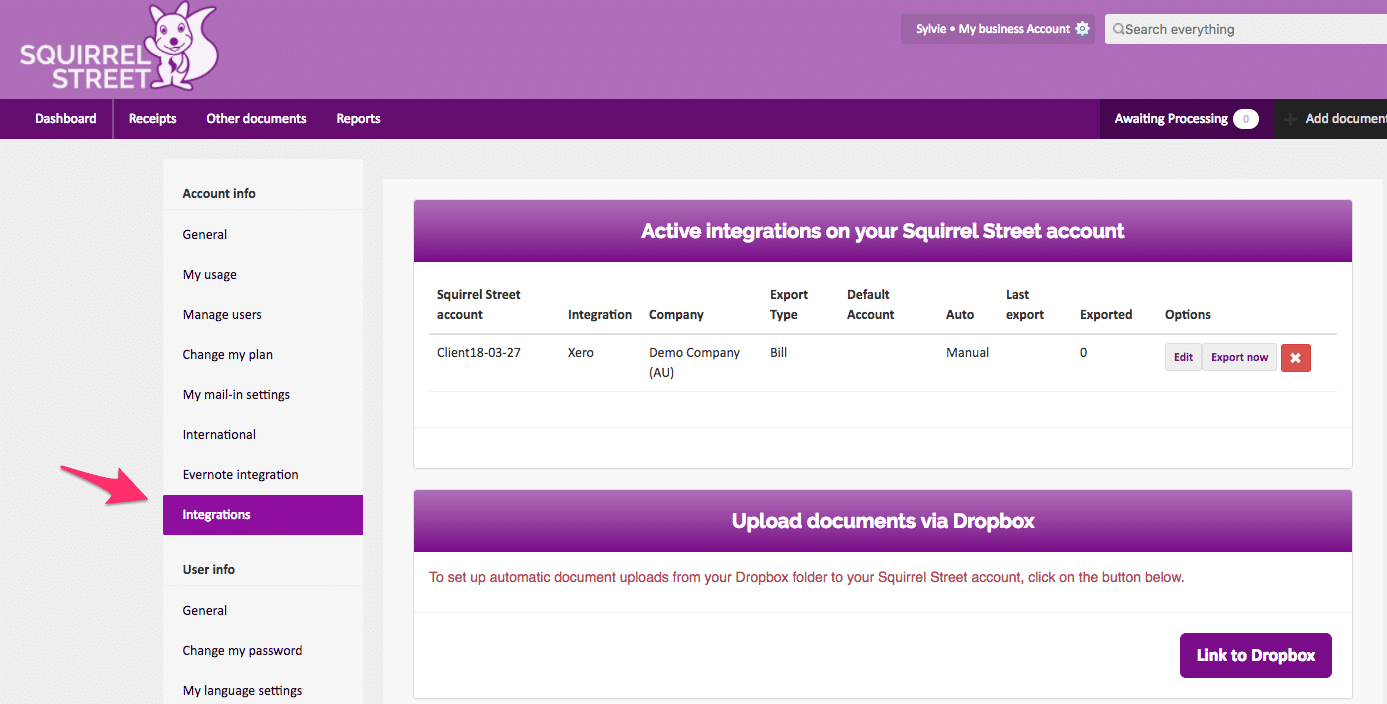Click the Squirrel Street account column header
The width and height of the screenshot is (1387, 704).
click(479, 304)
